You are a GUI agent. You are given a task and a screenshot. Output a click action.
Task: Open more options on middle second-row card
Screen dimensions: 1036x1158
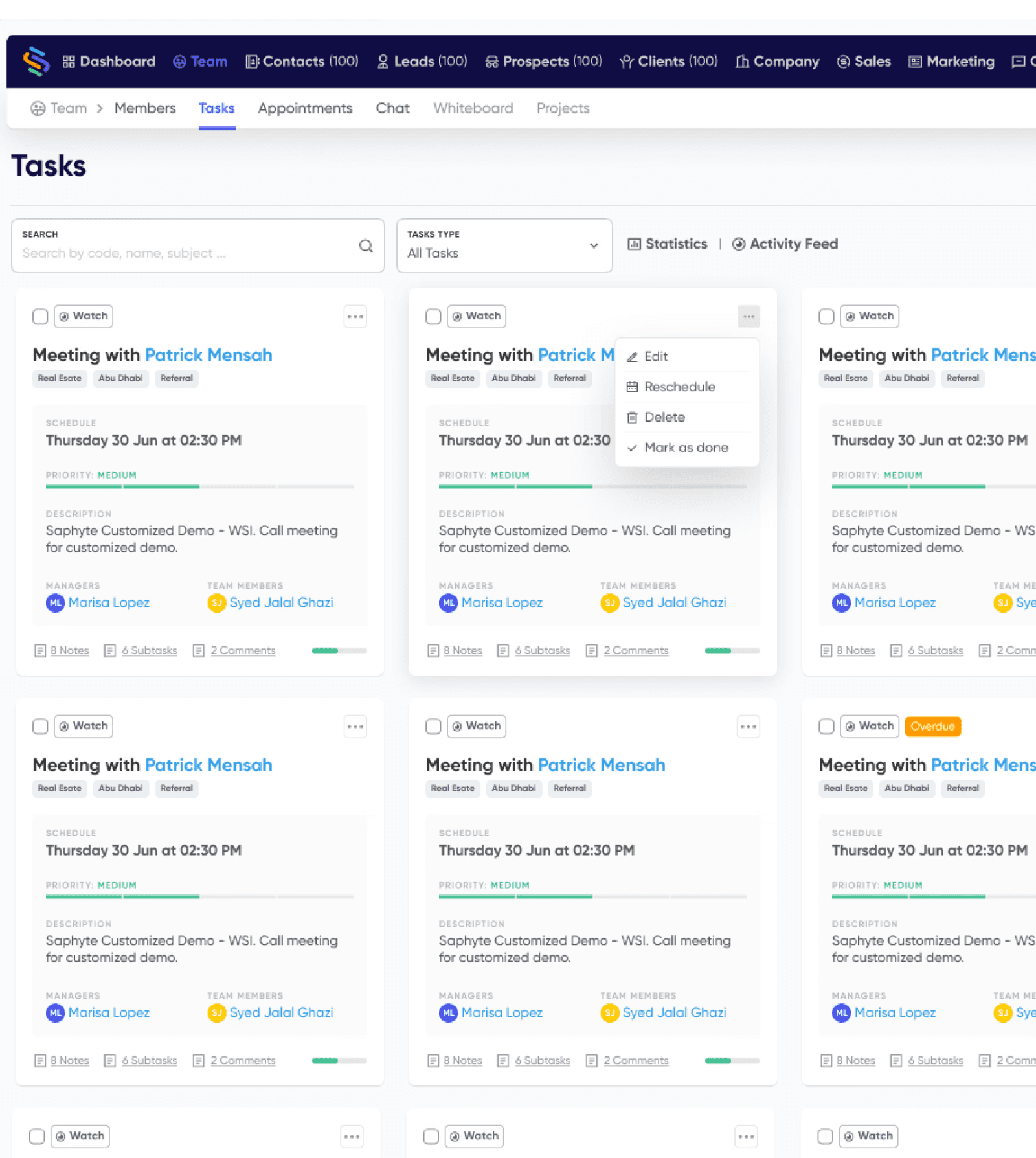749,727
